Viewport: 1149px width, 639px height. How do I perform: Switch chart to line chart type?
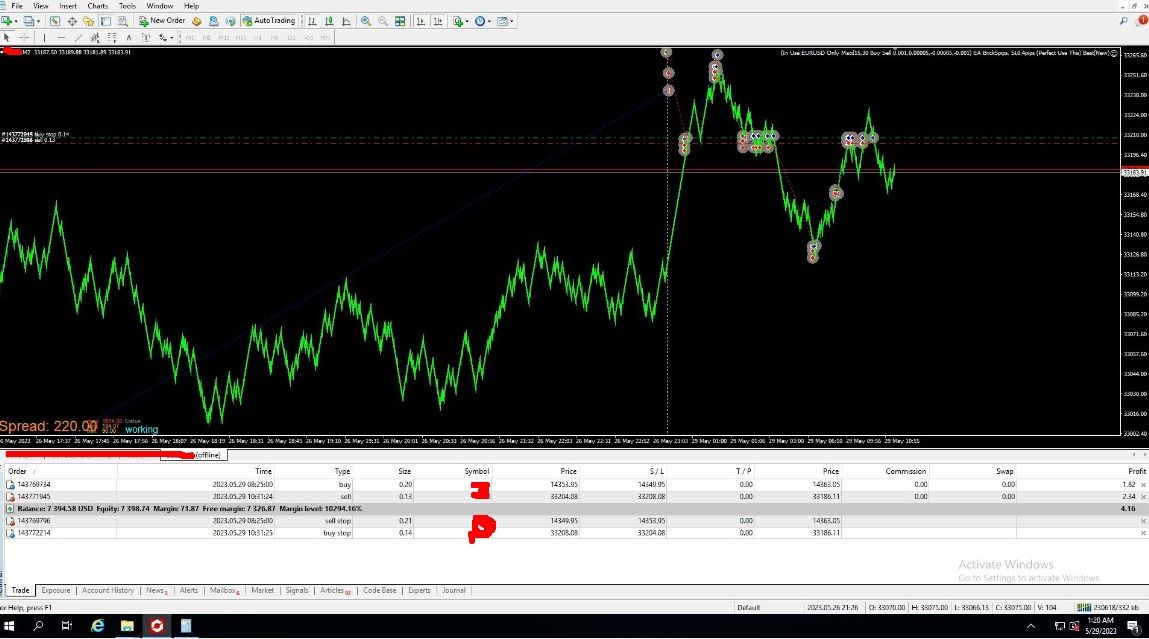pyautogui.click(x=346, y=21)
